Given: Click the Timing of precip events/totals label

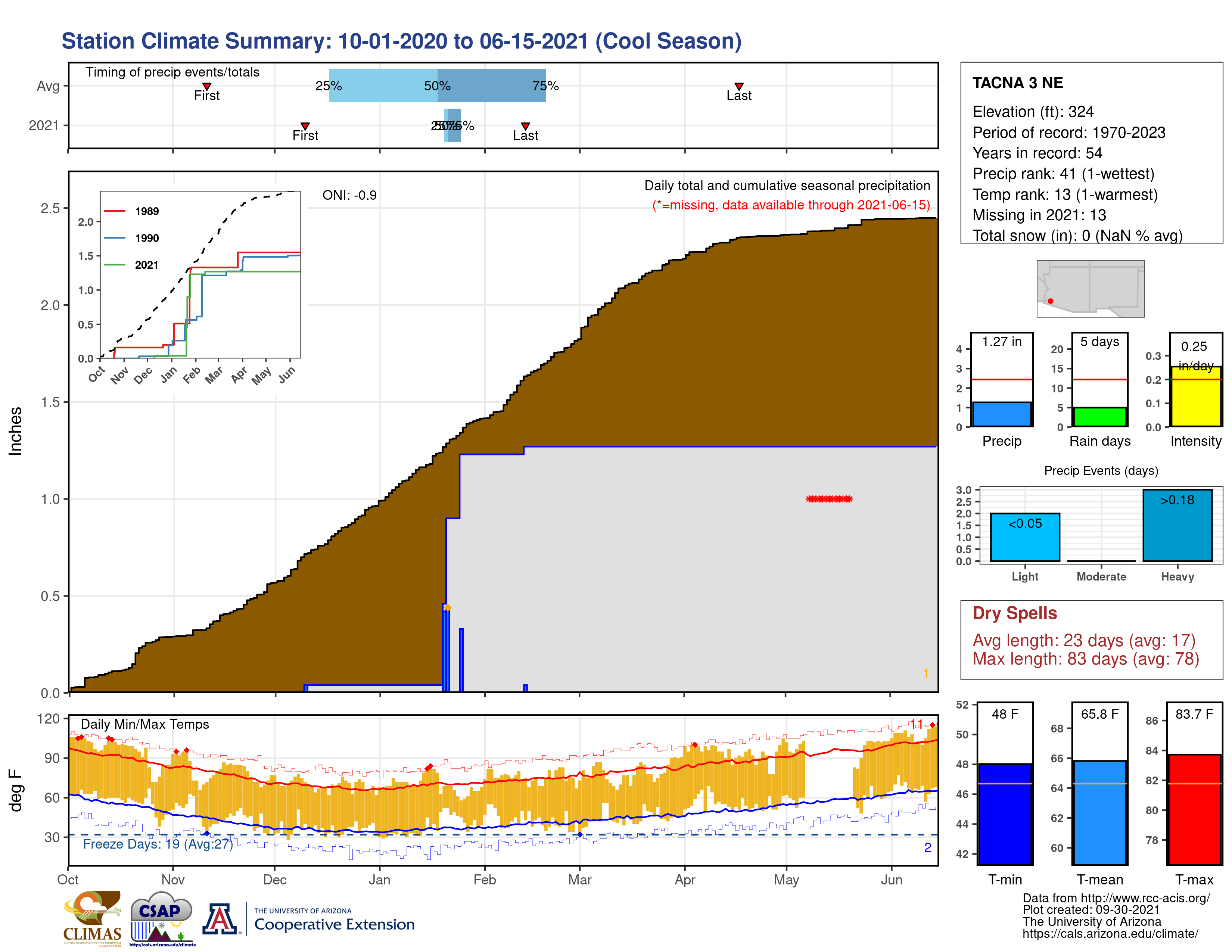Looking at the screenshot, I should click(172, 72).
